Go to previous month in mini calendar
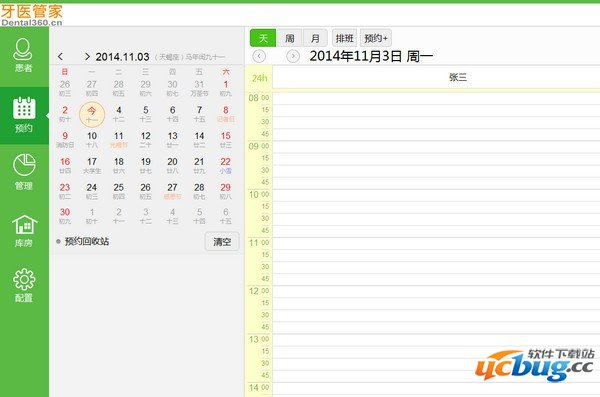Image resolution: width=600 pixels, height=397 pixels. [60, 57]
